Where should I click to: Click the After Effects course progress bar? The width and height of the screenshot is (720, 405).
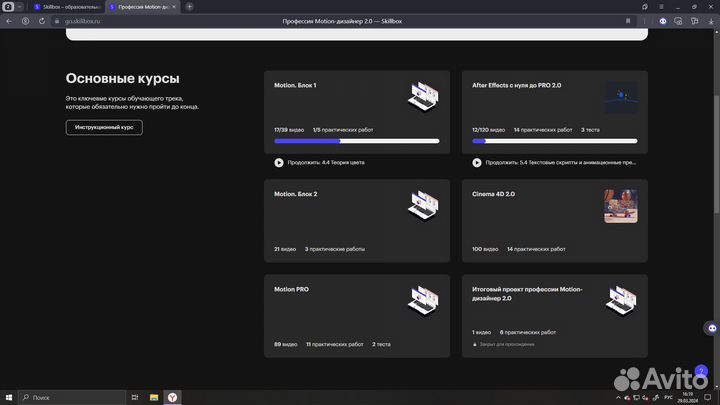(x=554, y=141)
